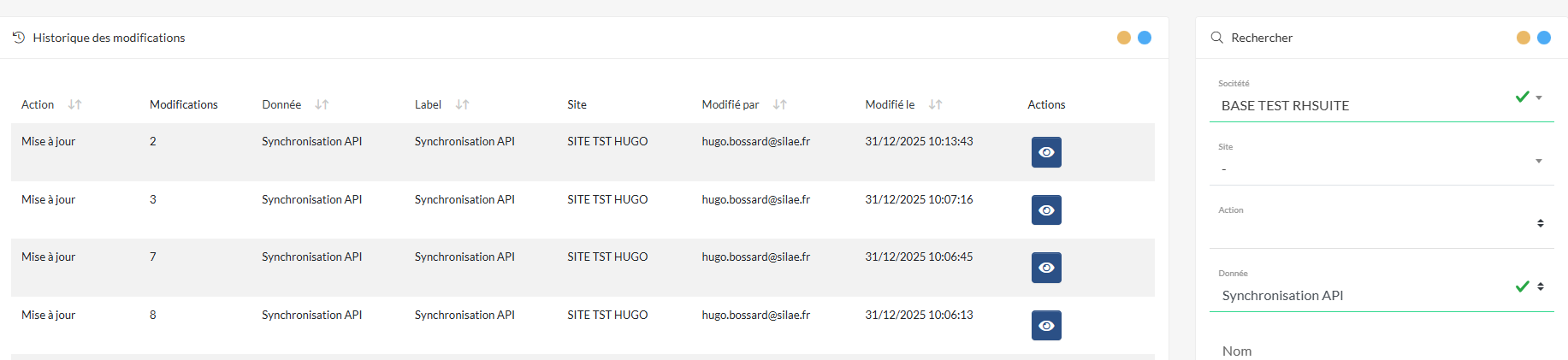Sort table by Label column
The image size is (1568, 360).
462,104
